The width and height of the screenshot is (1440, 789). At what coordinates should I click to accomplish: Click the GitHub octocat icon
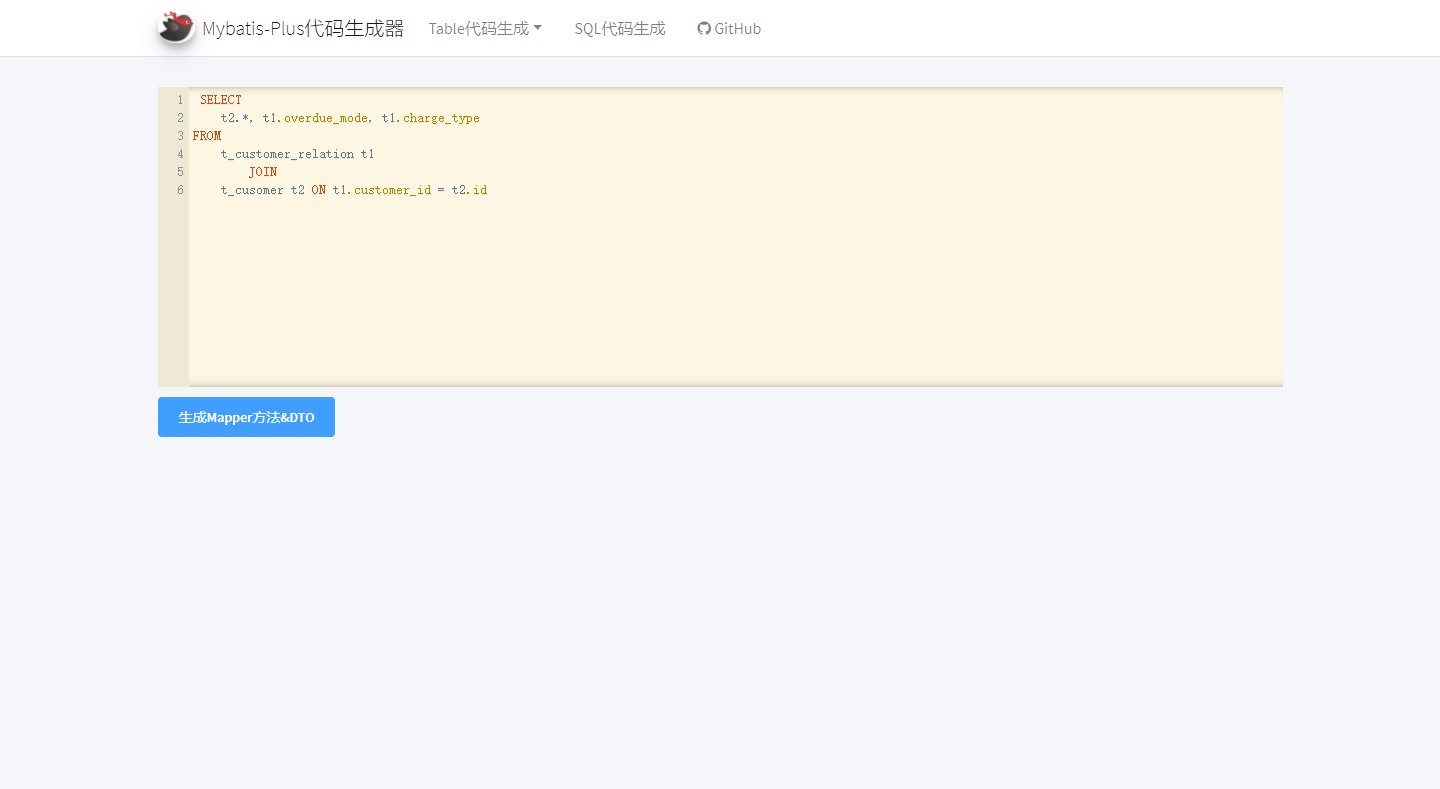[x=704, y=29]
